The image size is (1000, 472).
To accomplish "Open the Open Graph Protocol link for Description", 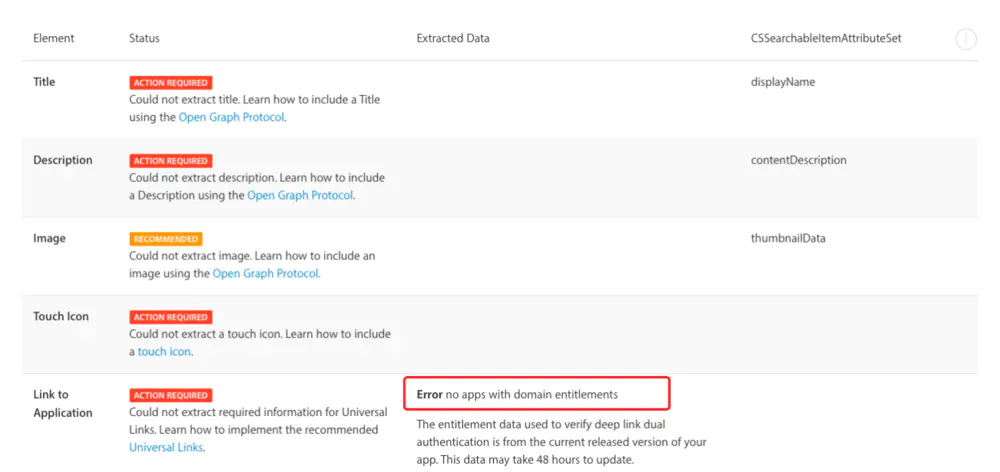I will pos(300,196).
